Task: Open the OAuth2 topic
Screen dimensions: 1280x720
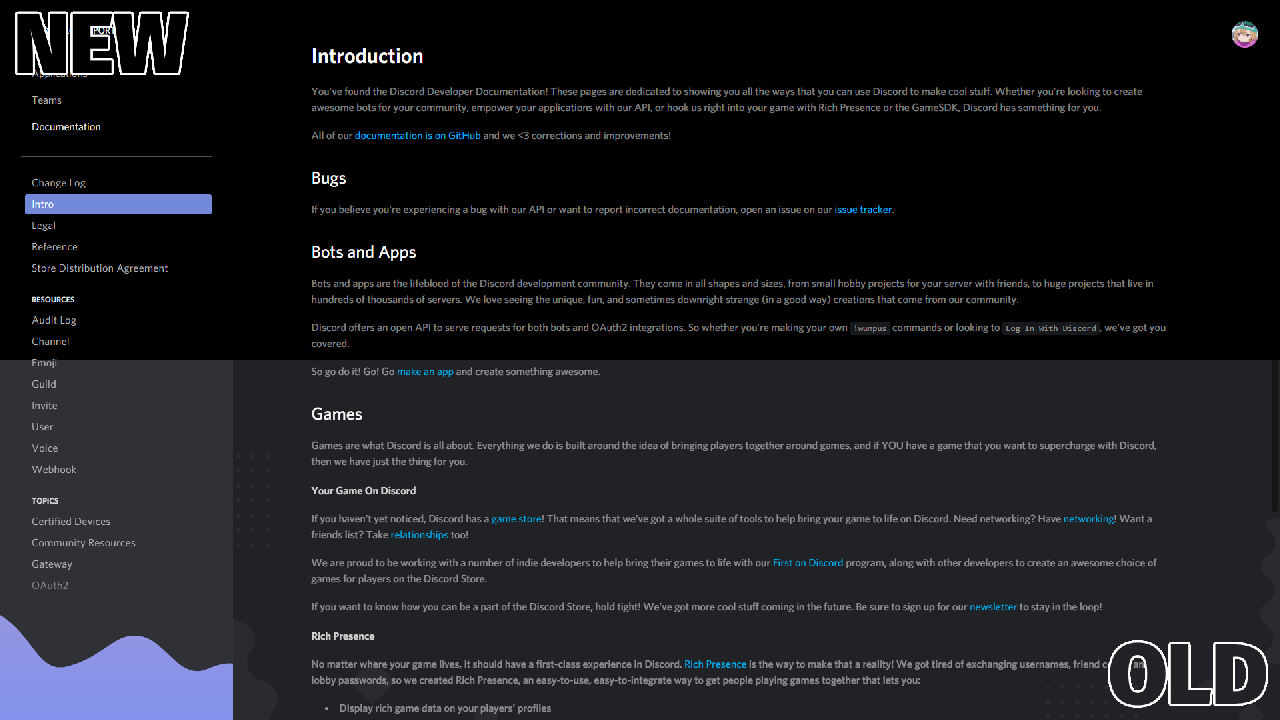Action: click(x=50, y=586)
